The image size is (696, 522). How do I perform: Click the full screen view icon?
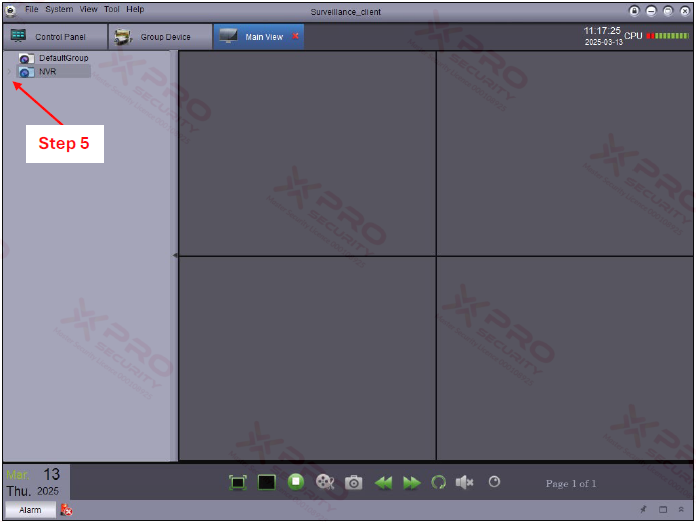coord(238,482)
